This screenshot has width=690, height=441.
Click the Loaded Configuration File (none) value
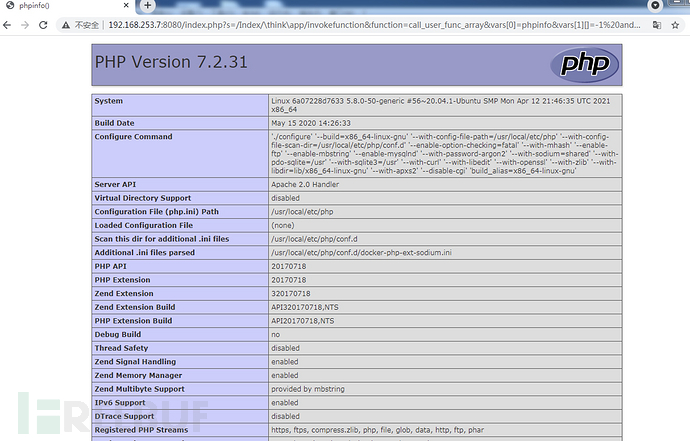tap(283, 225)
